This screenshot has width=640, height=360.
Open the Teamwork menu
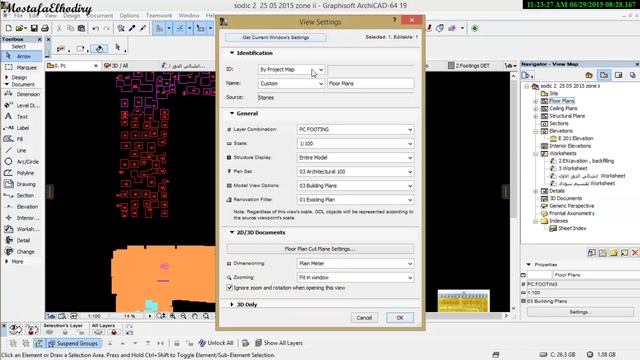click(159, 16)
